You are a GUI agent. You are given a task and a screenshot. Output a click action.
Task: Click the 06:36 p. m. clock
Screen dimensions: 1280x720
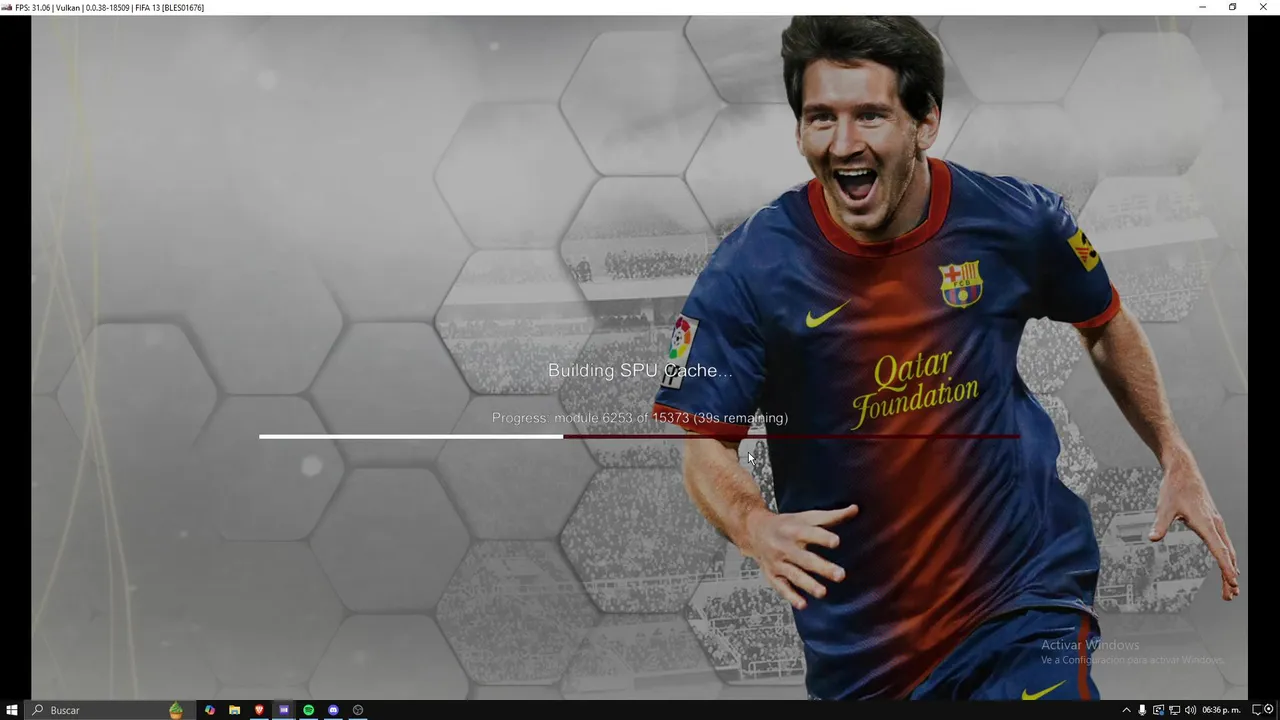click(x=1221, y=710)
